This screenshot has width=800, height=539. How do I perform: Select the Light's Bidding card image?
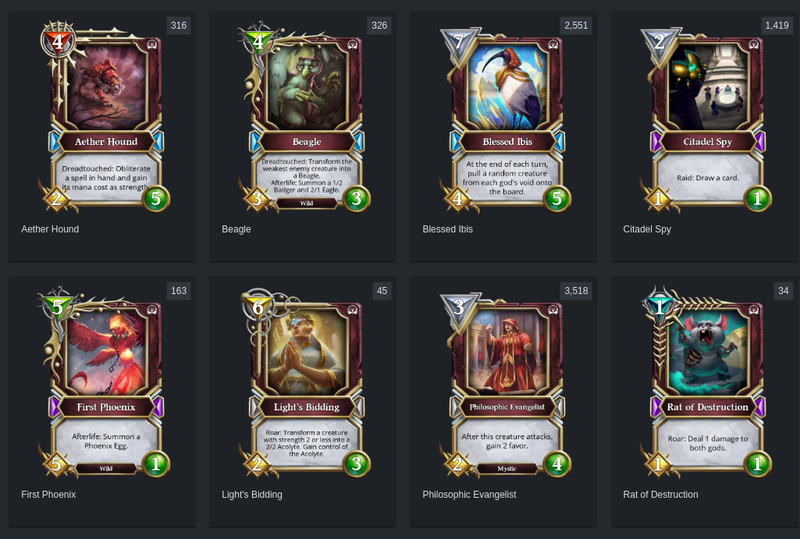point(306,382)
